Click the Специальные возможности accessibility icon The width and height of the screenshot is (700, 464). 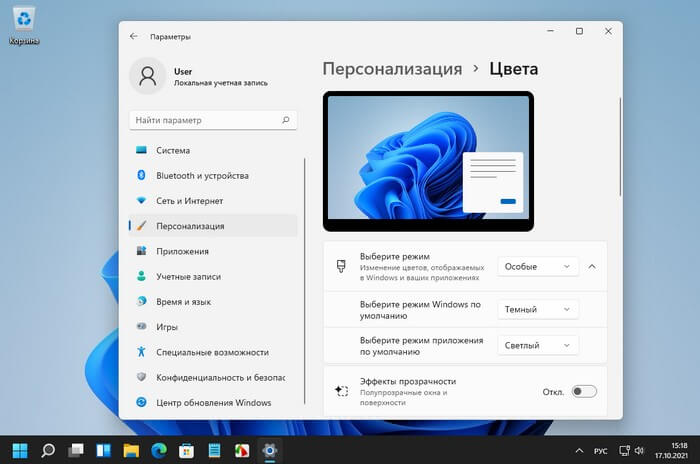point(141,351)
